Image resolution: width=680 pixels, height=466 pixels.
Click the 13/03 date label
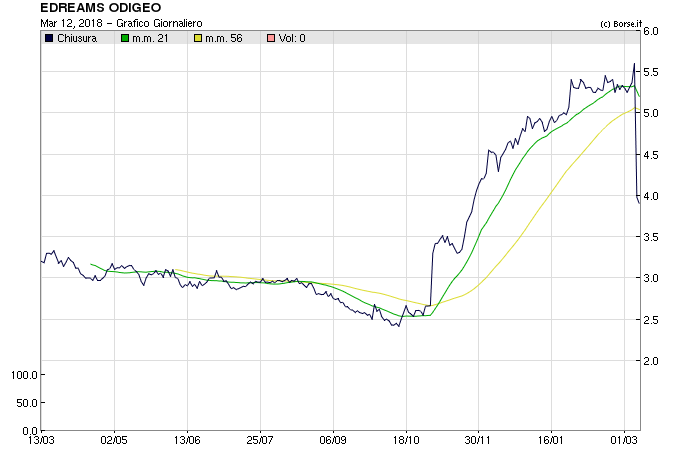click(41, 440)
